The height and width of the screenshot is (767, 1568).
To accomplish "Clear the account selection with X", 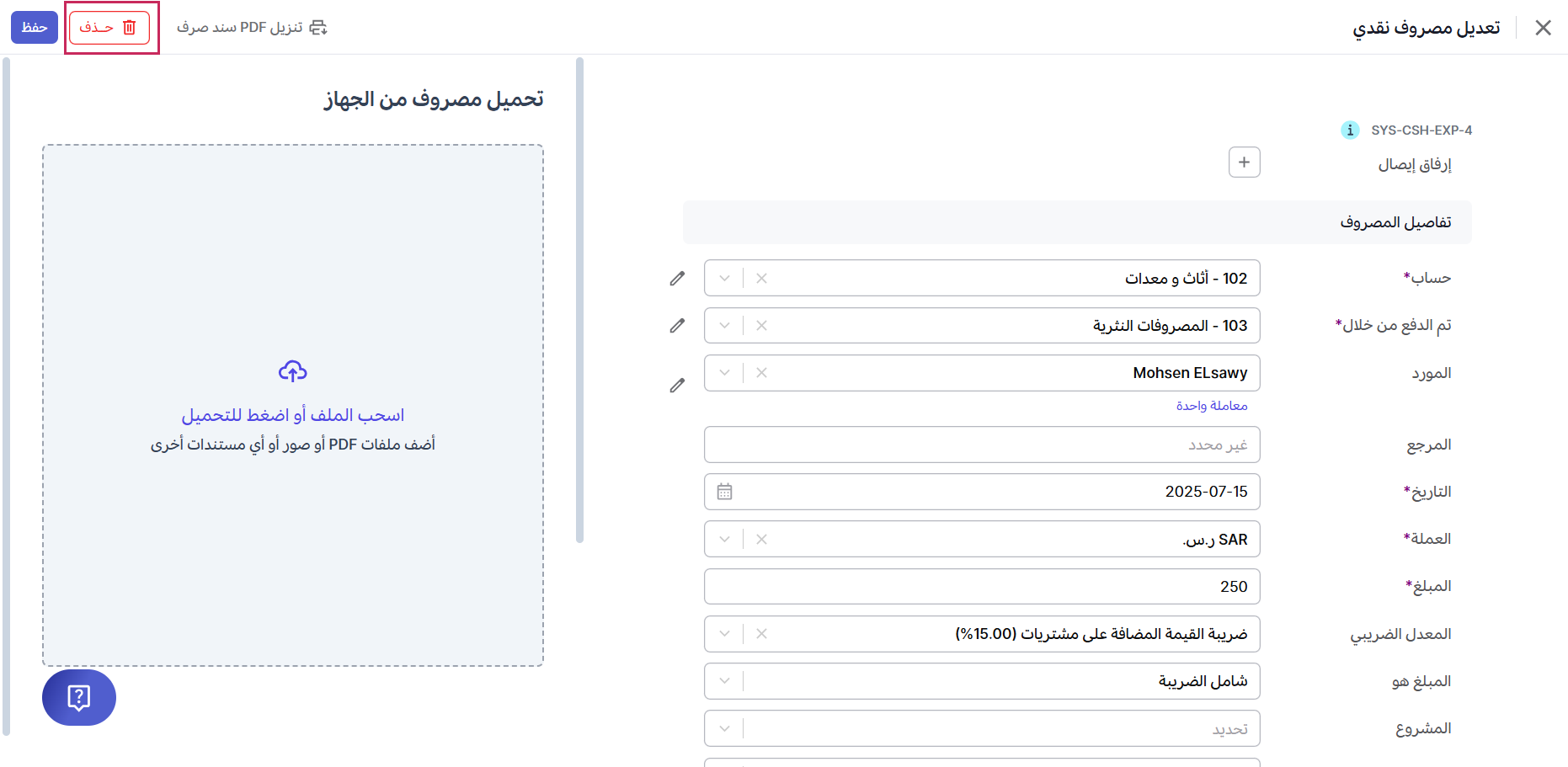I will 761,279.
